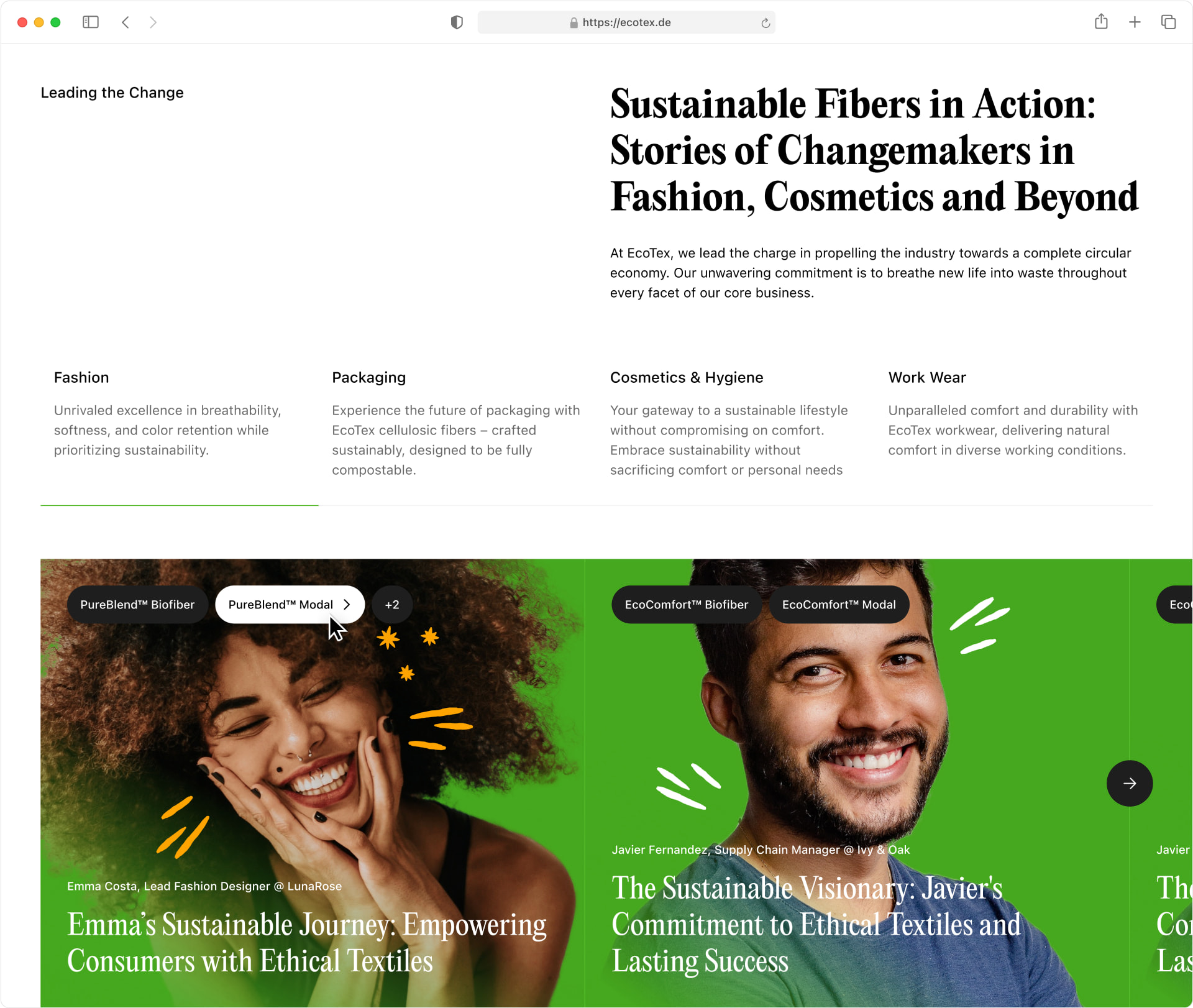This screenshot has height=1008, width=1193.
Task: Click the share/export icon in toolbar
Action: (1100, 22)
